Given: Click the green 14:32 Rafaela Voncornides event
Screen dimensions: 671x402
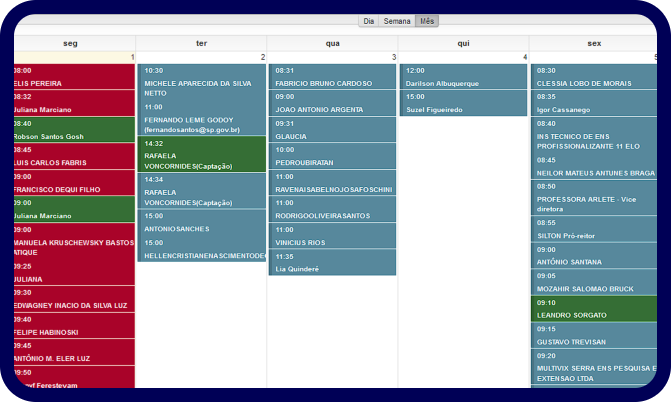Looking at the screenshot, I should click(x=201, y=154).
